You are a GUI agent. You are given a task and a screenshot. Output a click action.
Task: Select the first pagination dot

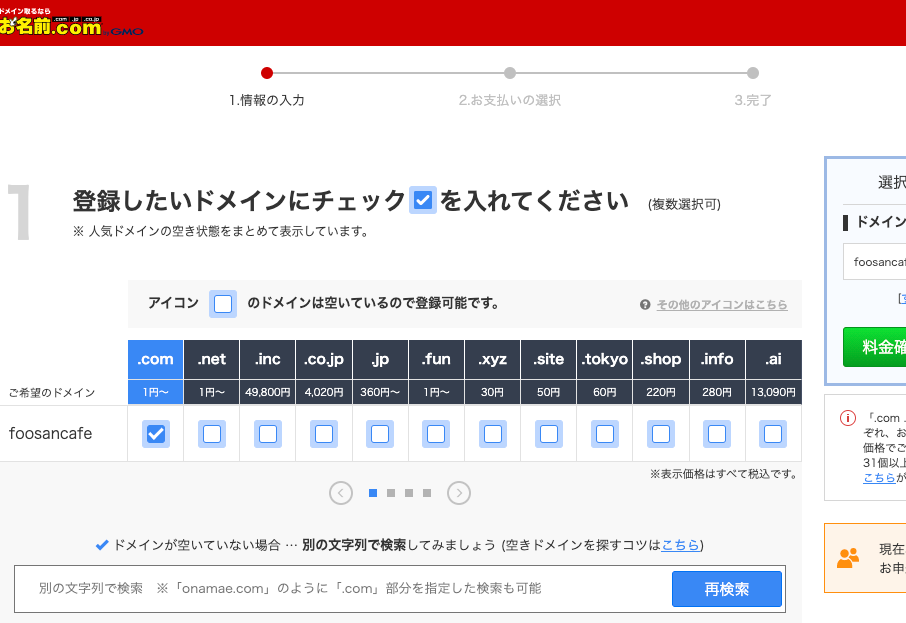(373, 492)
